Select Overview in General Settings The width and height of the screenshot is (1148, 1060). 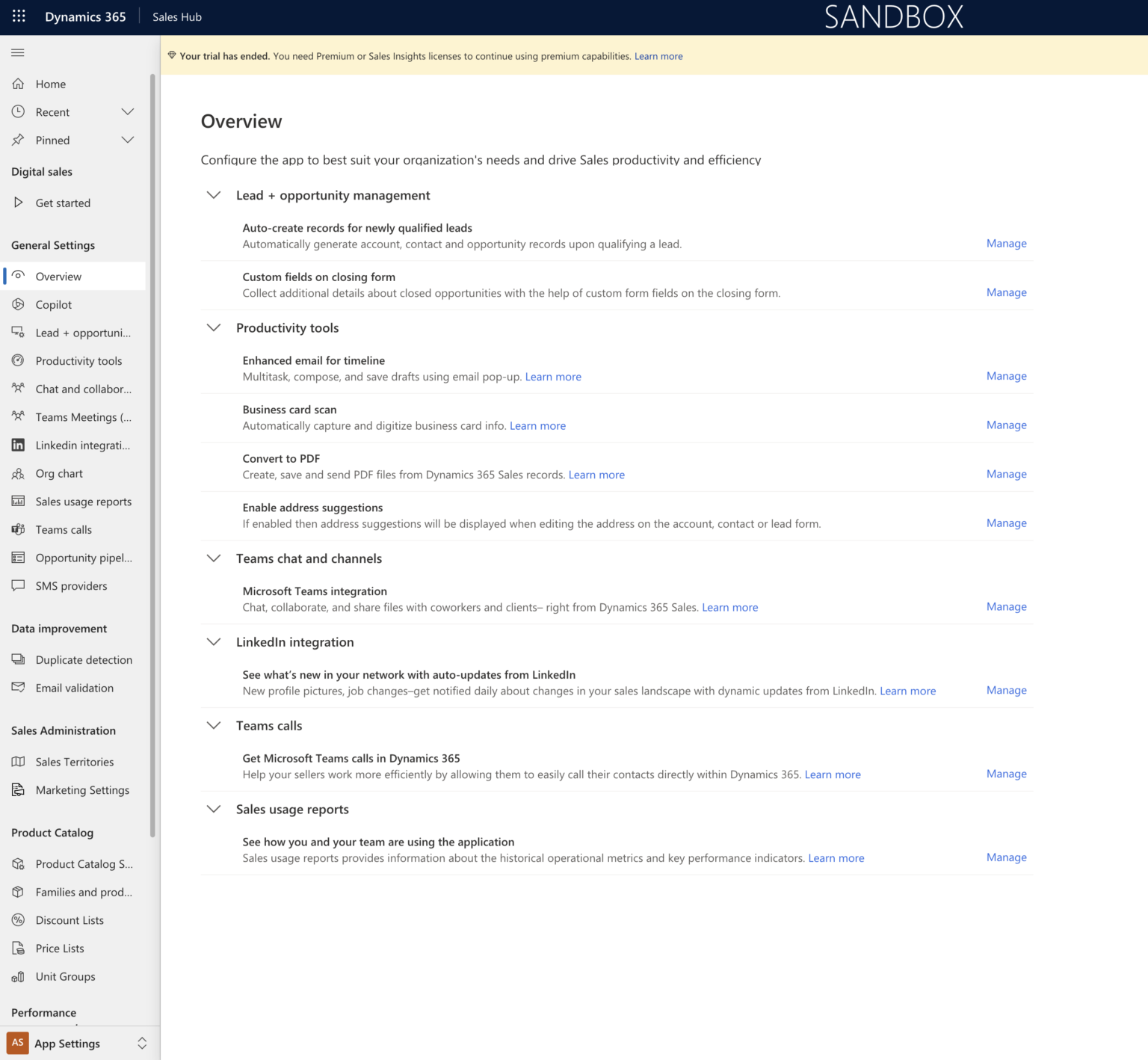tap(74, 276)
